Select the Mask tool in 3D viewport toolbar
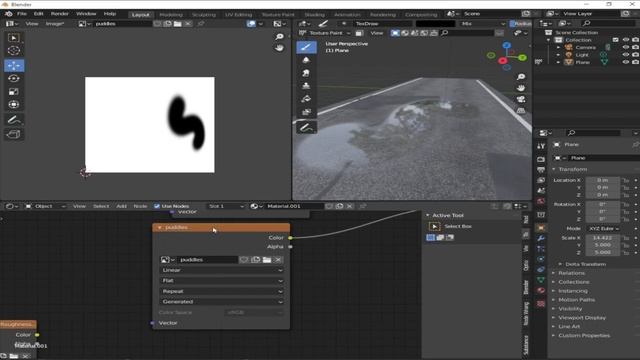The height and width of the screenshot is (360, 640). [306, 112]
